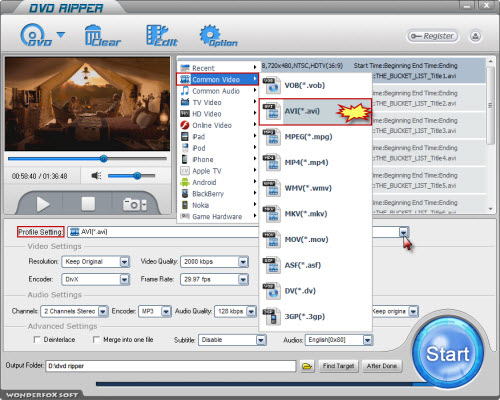Open the Common Audio category
Screen dimensions: 500x400
tap(218, 91)
